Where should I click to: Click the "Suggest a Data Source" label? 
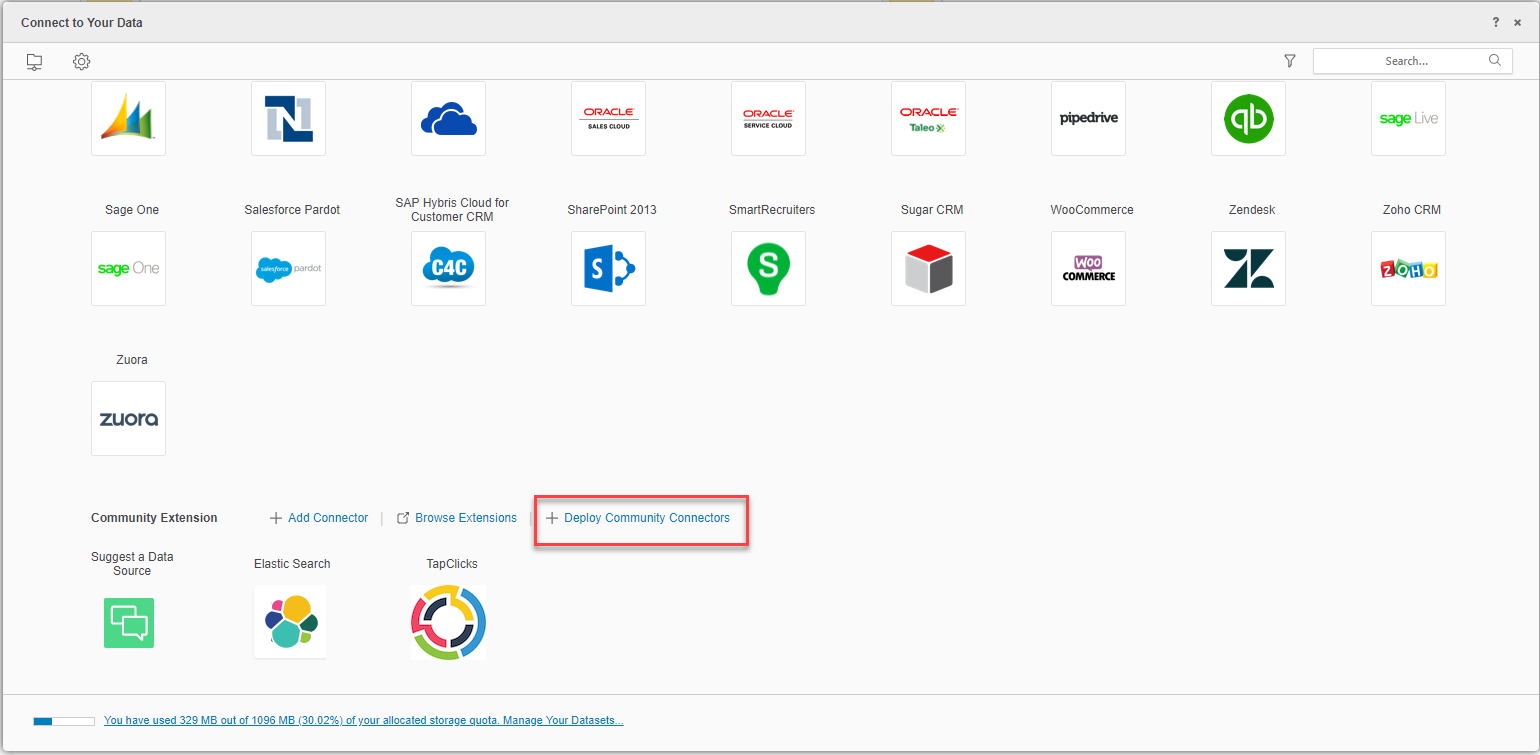pos(132,564)
